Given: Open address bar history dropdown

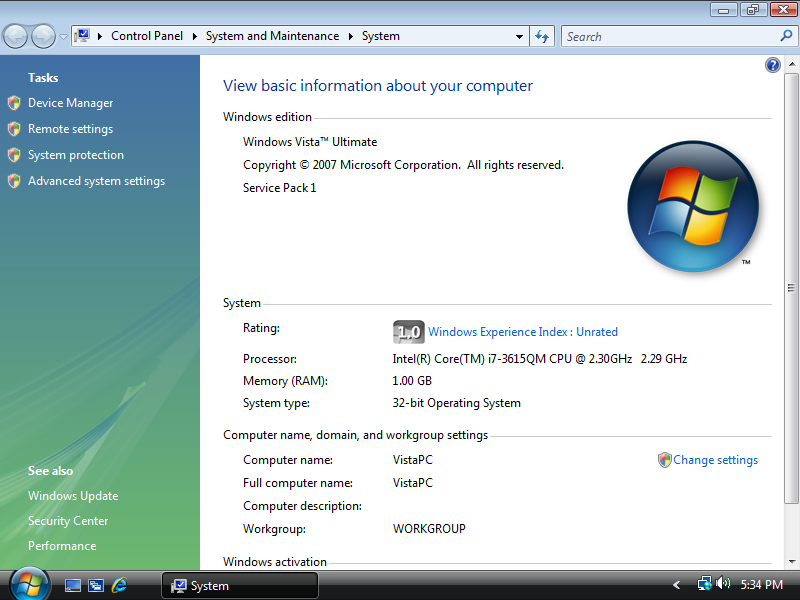Looking at the screenshot, I should (519, 37).
